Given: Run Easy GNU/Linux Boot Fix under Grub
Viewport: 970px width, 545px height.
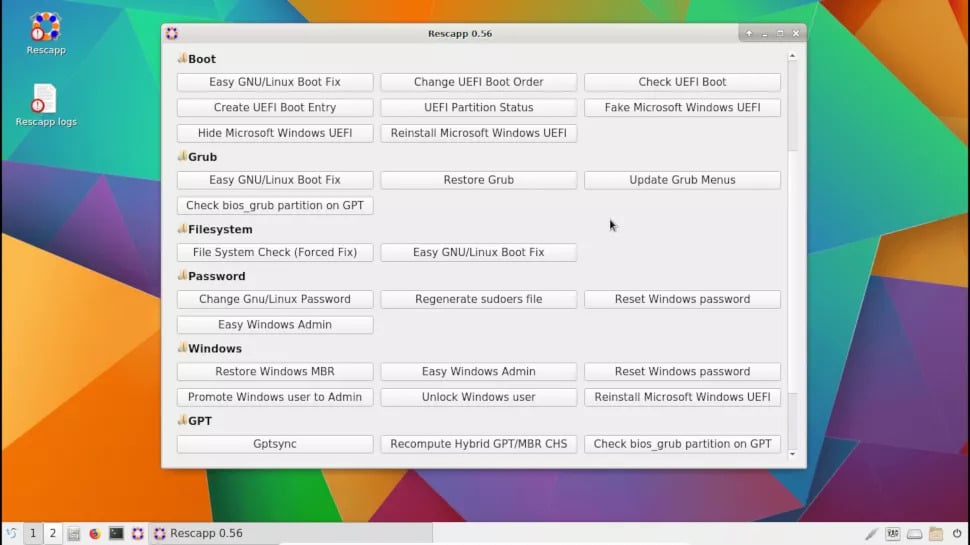Looking at the screenshot, I should (x=275, y=180).
